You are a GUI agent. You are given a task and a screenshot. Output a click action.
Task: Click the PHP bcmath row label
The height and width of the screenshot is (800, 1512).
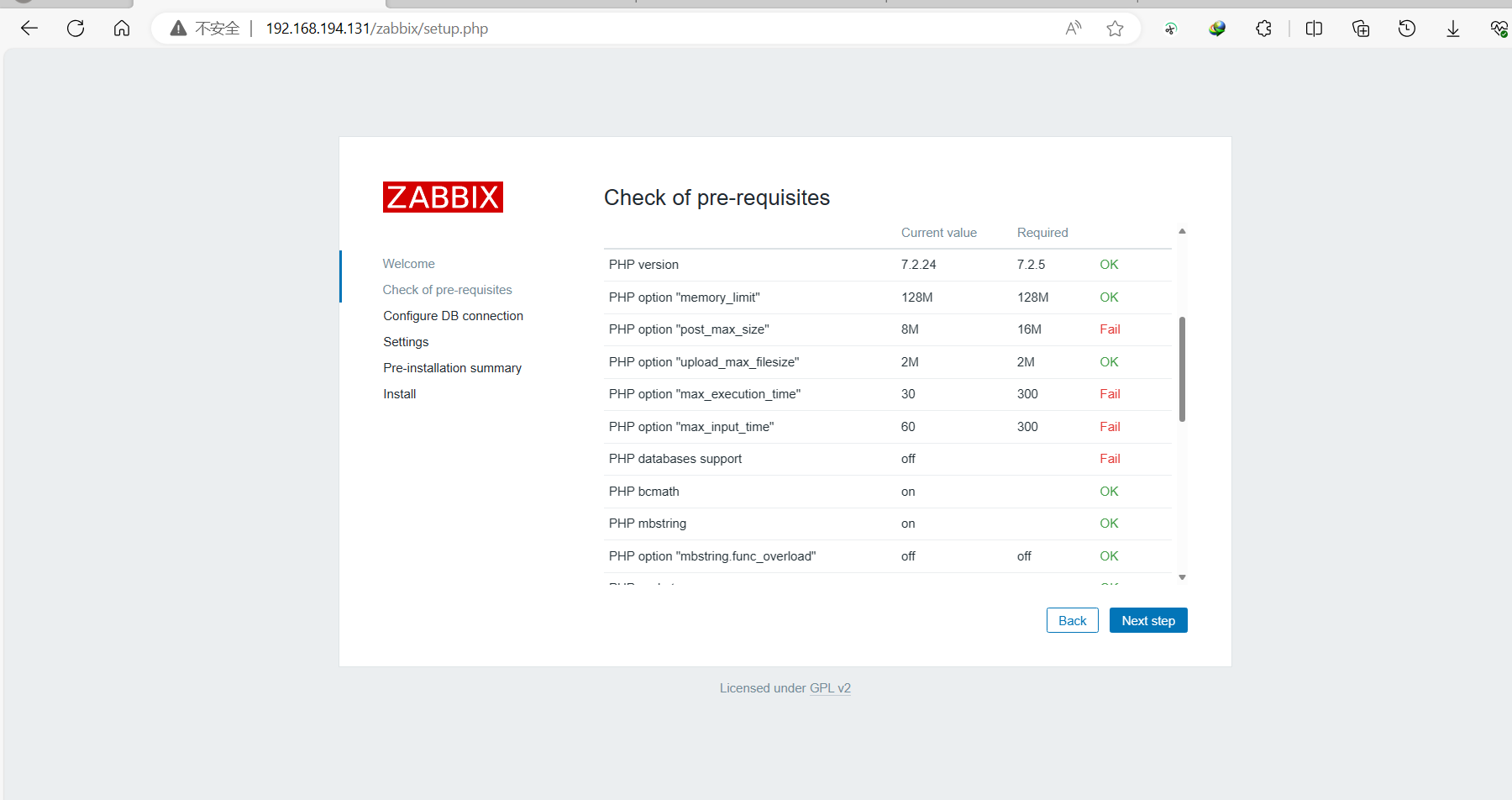coord(644,492)
